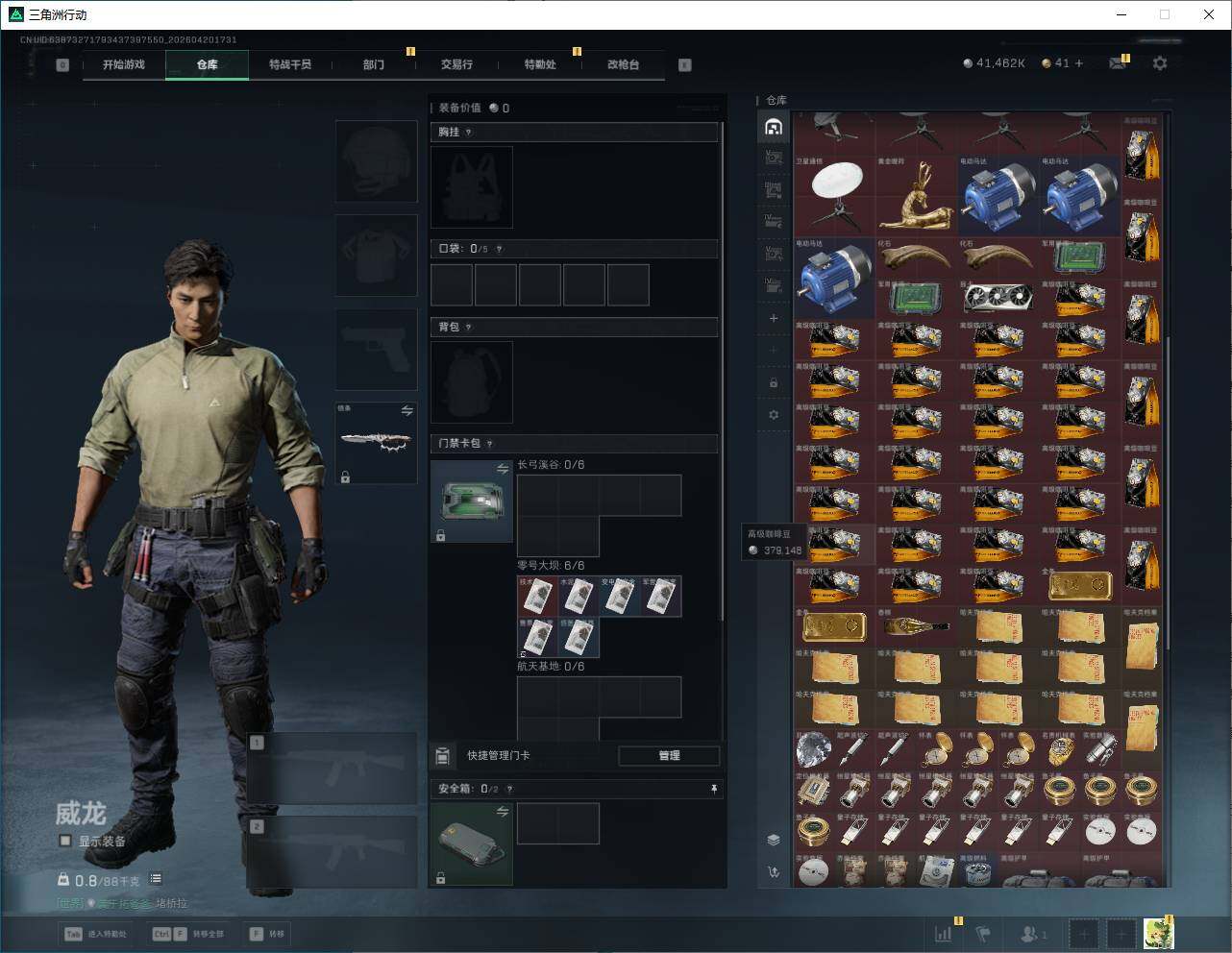Select the golden deer statue item
Screen dimensions: 1232x953
(x=916, y=196)
